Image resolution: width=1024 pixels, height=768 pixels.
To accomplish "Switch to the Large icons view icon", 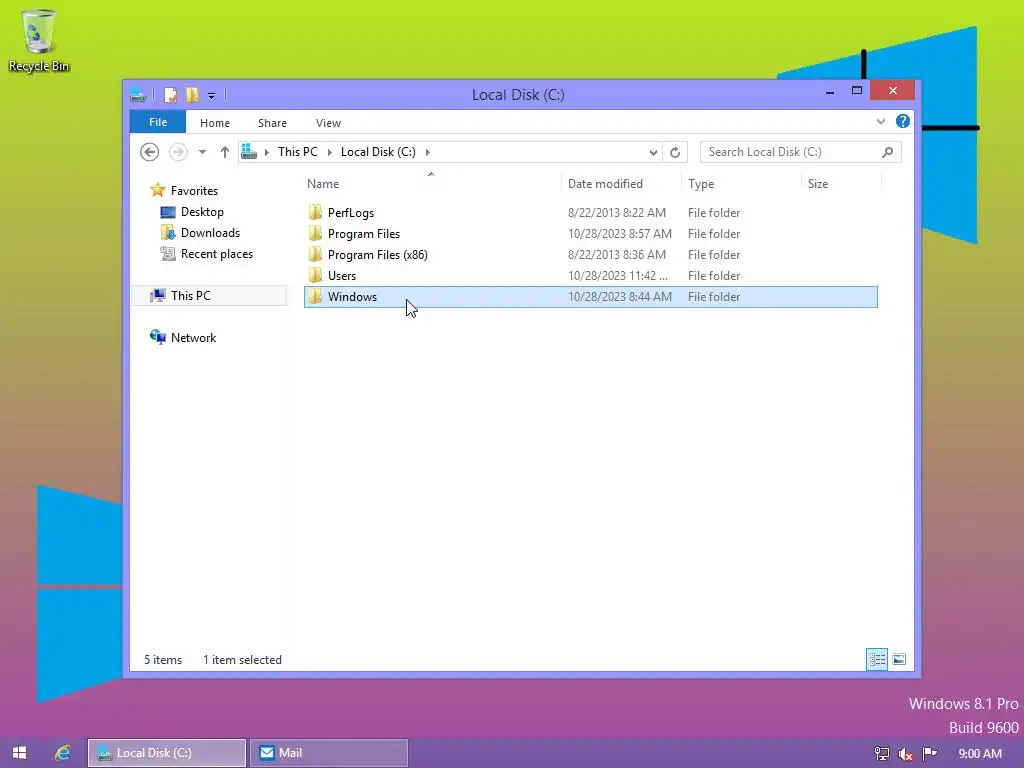I will [x=899, y=660].
